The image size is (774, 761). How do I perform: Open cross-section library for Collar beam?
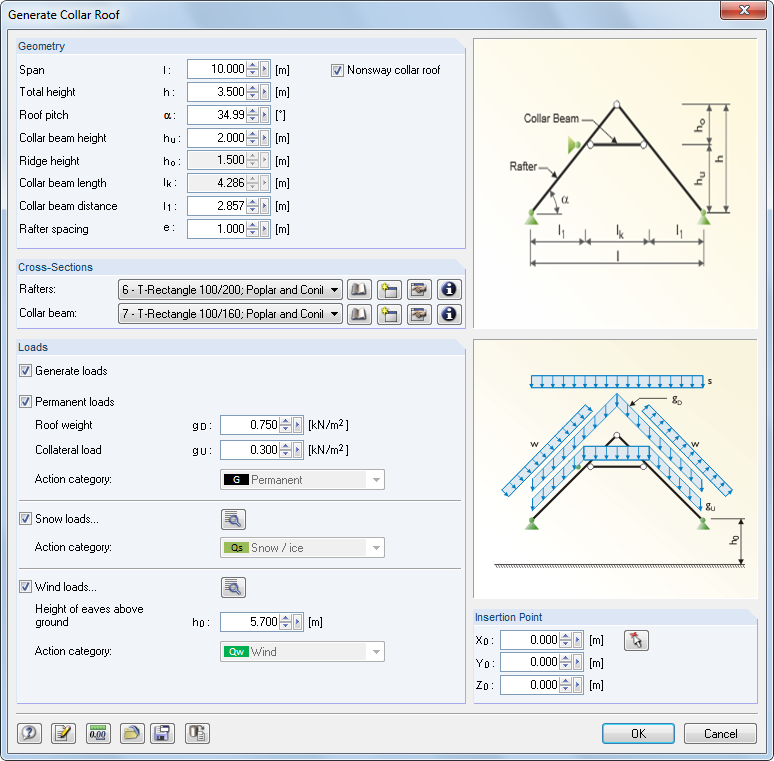tap(359, 314)
